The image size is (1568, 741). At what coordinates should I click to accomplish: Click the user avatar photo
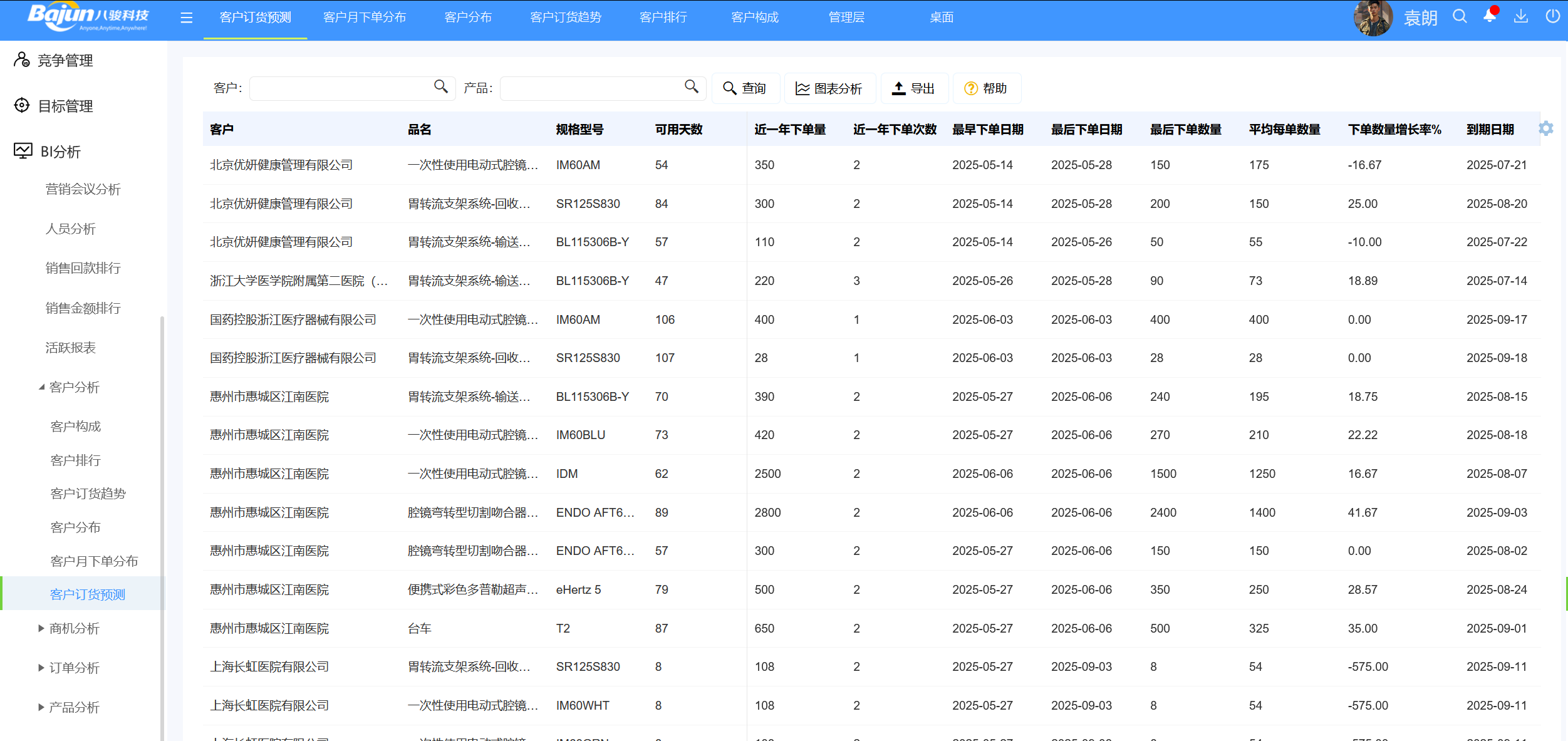coord(1373,18)
